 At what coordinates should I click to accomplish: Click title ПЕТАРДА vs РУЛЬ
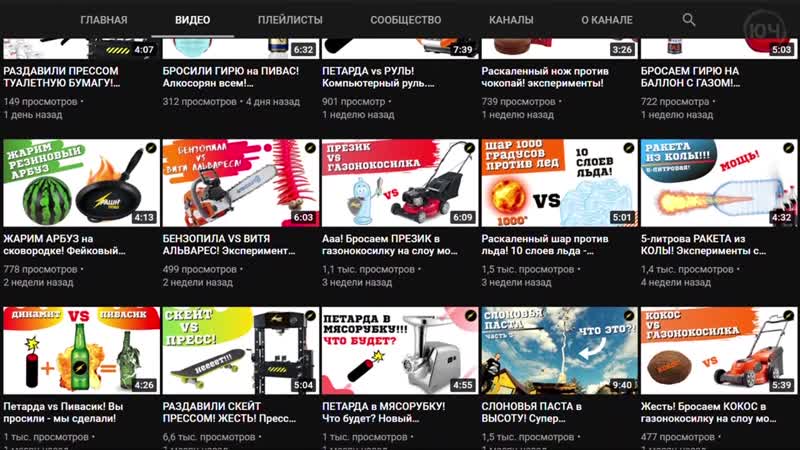(378, 77)
